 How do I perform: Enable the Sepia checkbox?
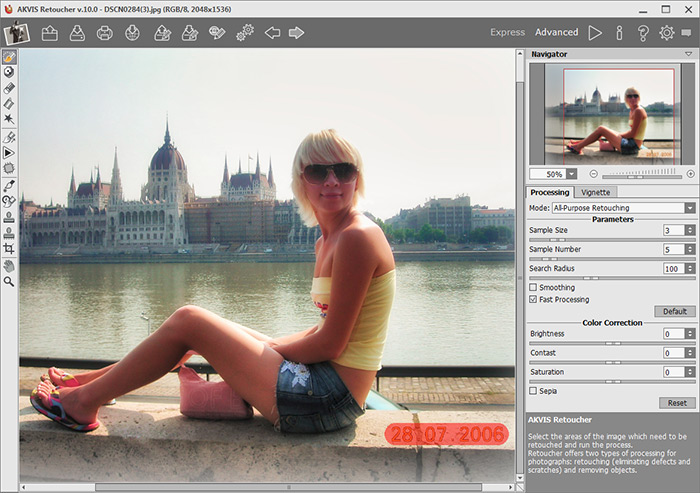point(533,391)
